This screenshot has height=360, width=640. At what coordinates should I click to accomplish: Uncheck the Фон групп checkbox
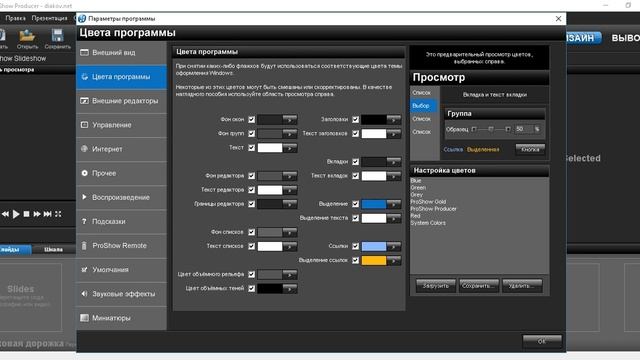click(251, 133)
